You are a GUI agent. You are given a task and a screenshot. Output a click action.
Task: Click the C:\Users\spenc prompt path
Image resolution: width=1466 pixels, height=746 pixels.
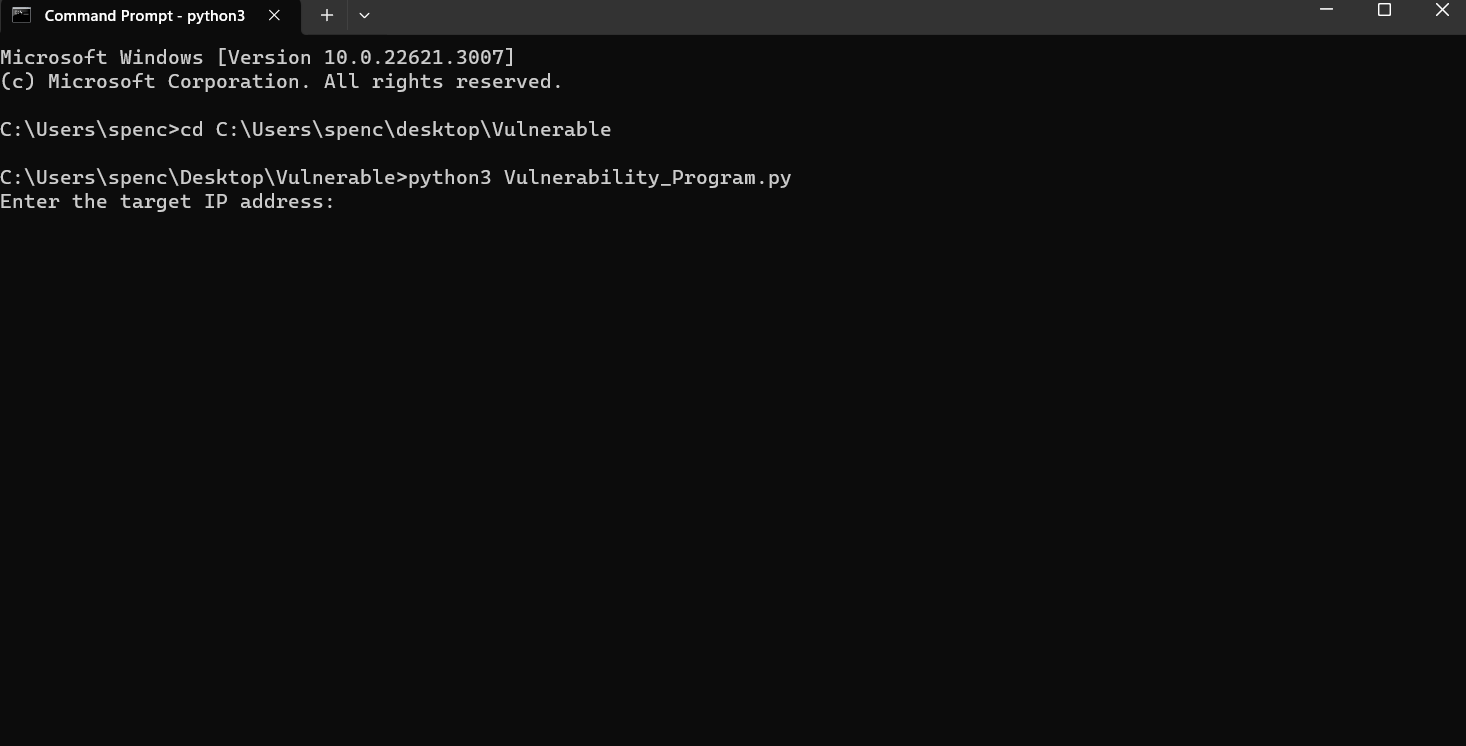pyautogui.click(x=86, y=129)
